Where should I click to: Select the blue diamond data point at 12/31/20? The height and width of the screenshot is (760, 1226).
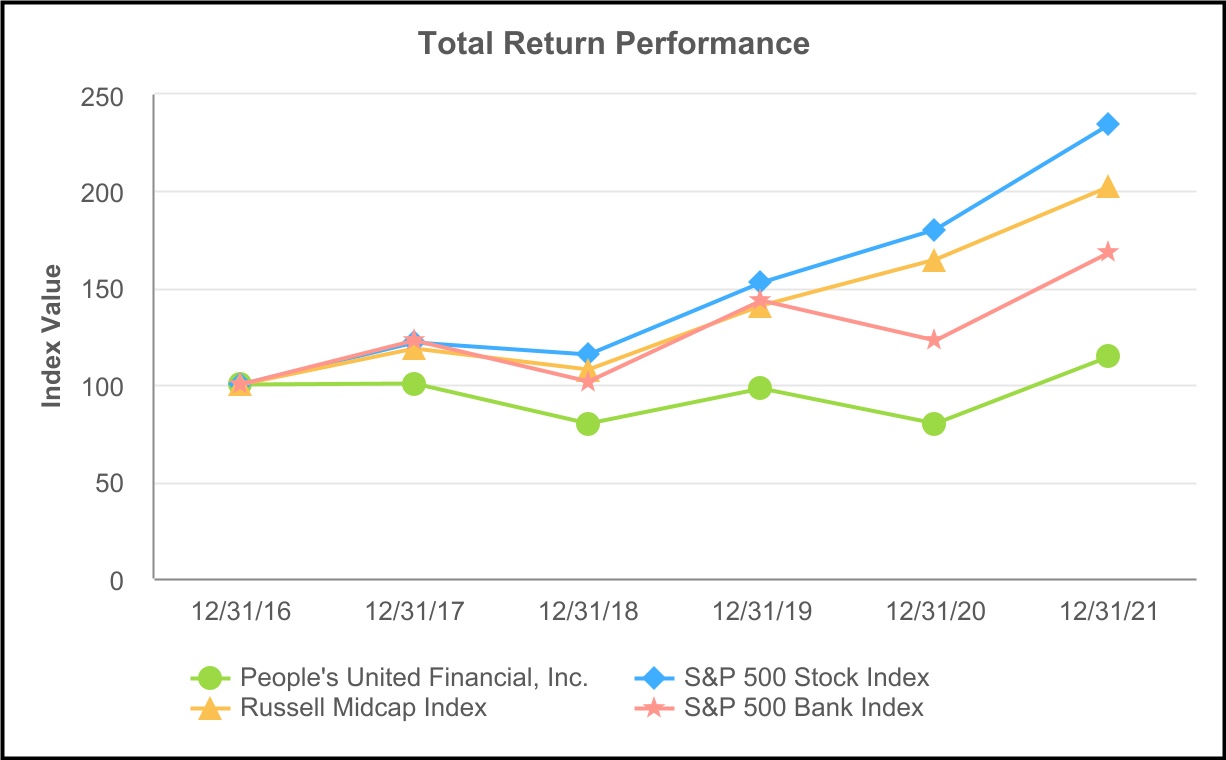pyautogui.click(x=934, y=230)
